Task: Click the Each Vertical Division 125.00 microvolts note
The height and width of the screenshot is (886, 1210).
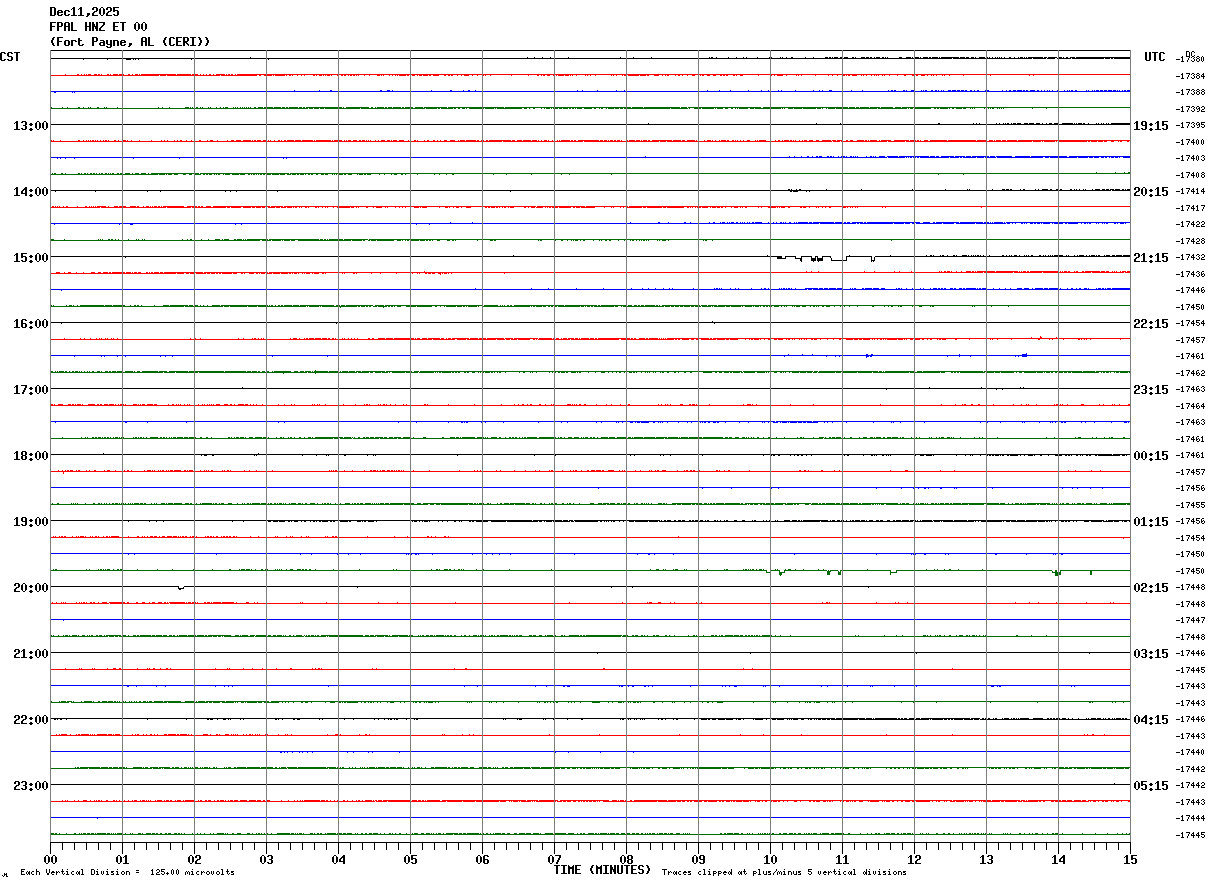Action: (127, 872)
